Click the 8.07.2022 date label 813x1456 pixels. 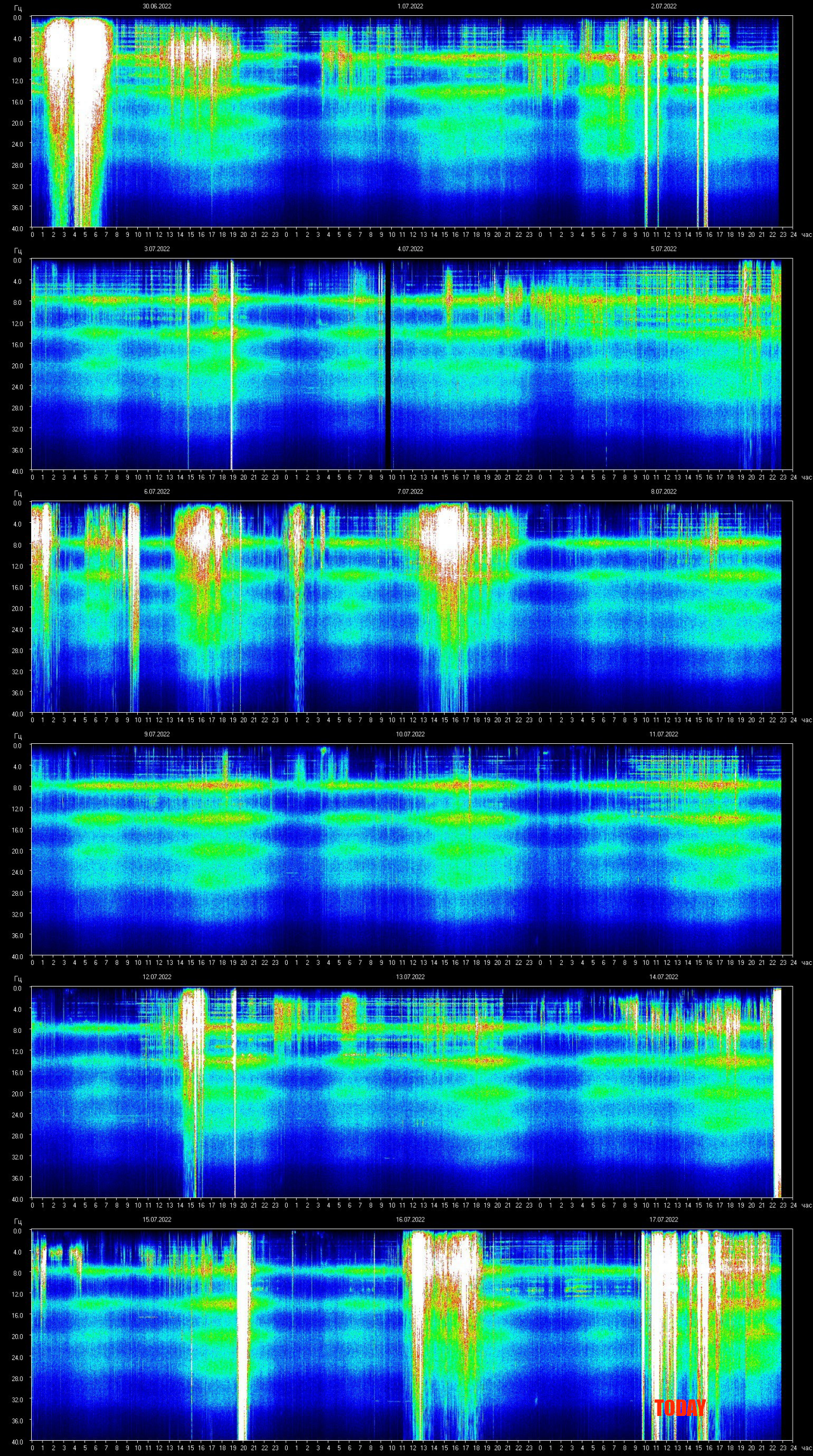[x=664, y=492]
